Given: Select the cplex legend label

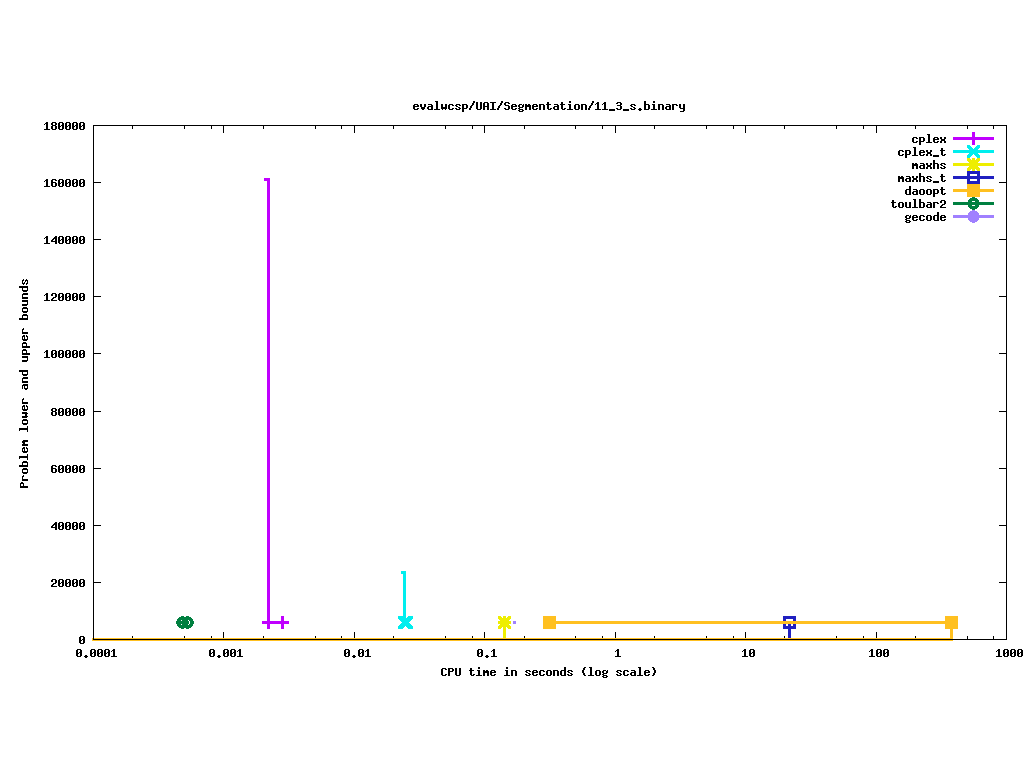Looking at the screenshot, I should (928, 139).
